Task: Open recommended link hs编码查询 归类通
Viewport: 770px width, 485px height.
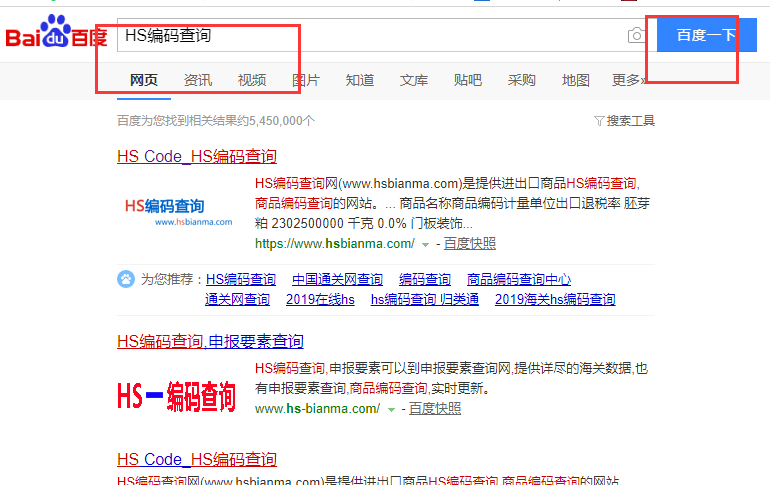Action: pos(425,299)
